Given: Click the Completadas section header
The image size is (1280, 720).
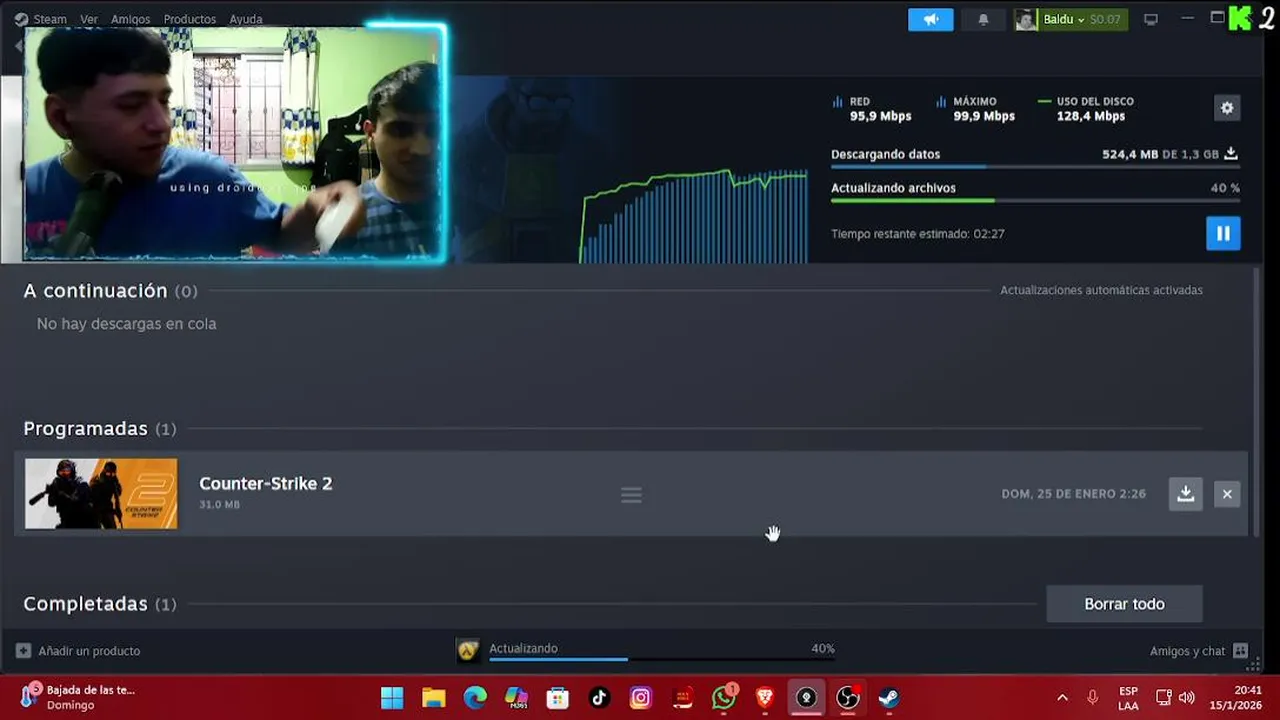Looking at the screenshot, I should 99,604.
